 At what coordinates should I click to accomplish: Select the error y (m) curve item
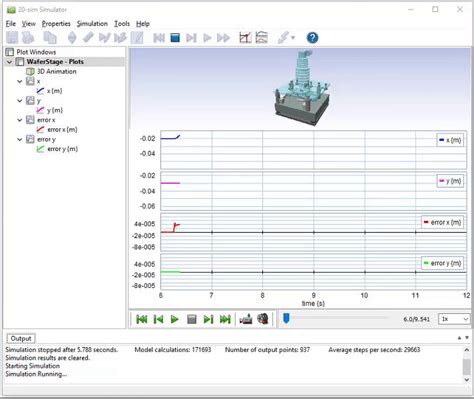62,149
